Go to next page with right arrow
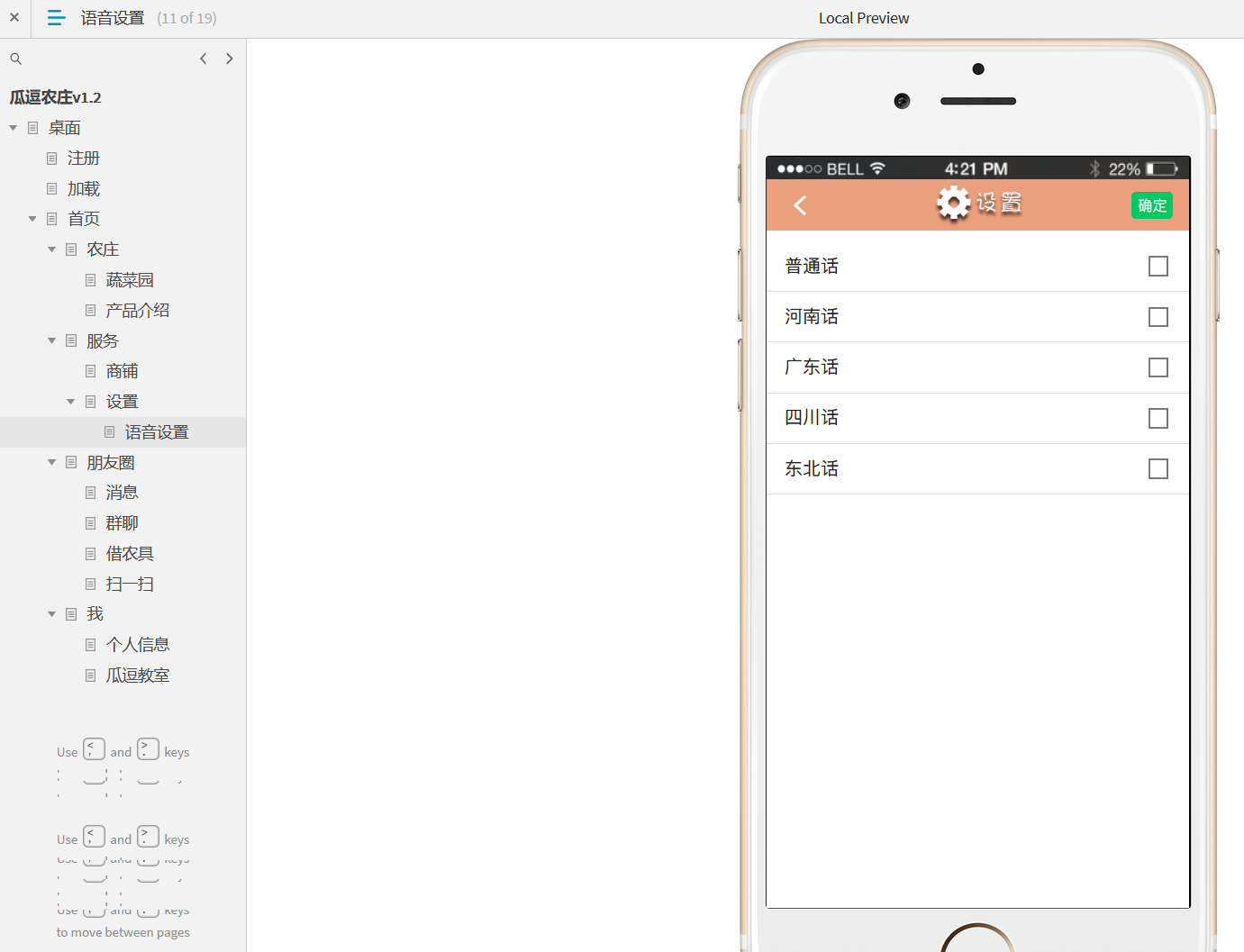The height and width of the screenshot is (952, 1244). tap(230, 59)
